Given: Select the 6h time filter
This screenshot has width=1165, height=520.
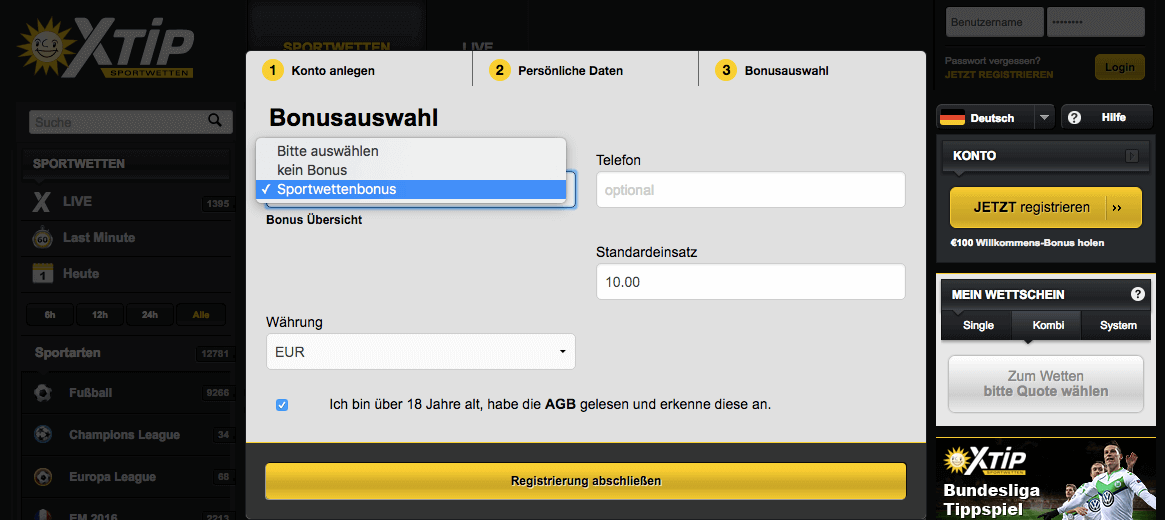Looking at the screenshot, I should (x=50, y=315).
